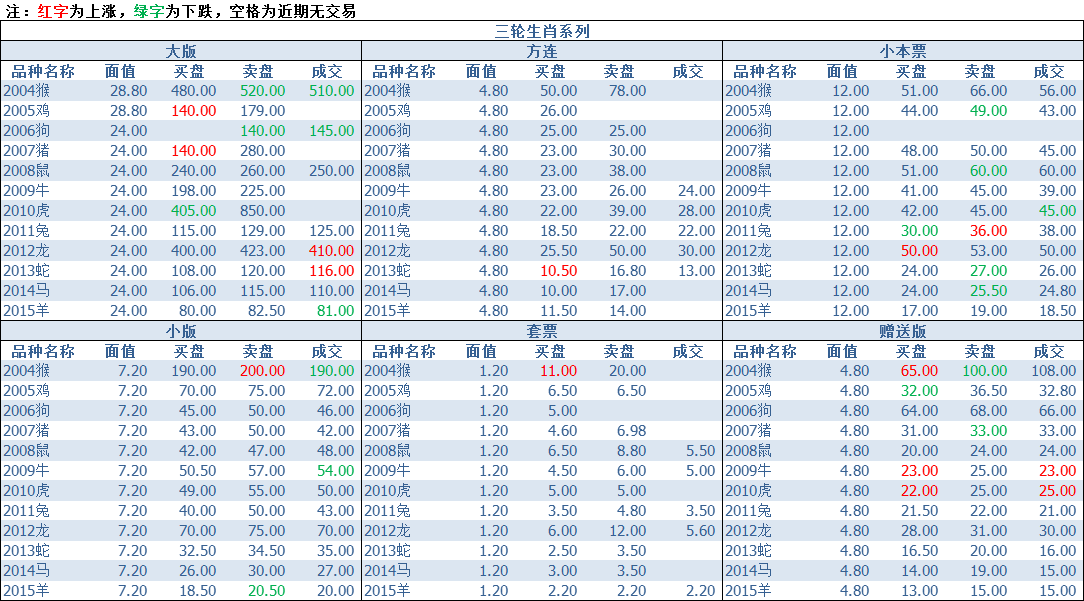Viewport: 1084px width, 601px height.
Task: Click 850.00 sell price for 2010虎 大版
Action: click(x=263, y=211)
